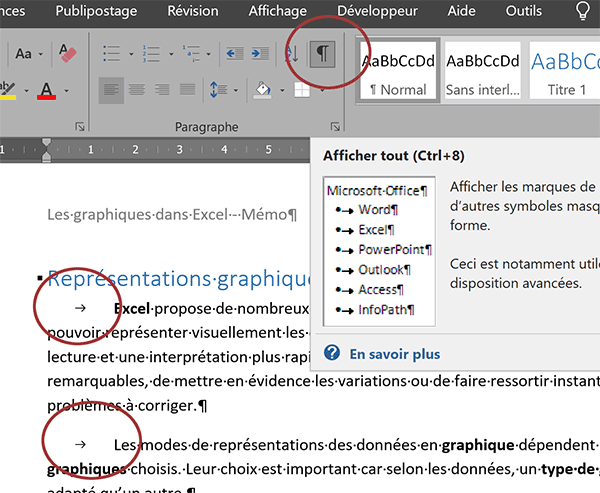Image resolution: width=600 pixels, height=493 pixels.
Task: Open the Outils tab
Action: [x=523, y=11]
